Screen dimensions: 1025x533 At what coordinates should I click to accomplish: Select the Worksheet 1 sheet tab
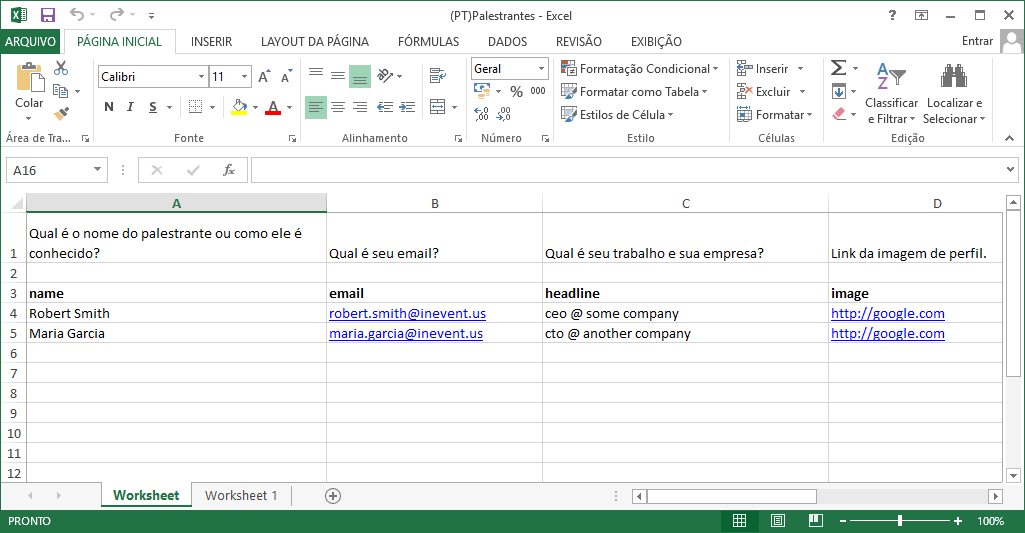click(x=241, y=495)
